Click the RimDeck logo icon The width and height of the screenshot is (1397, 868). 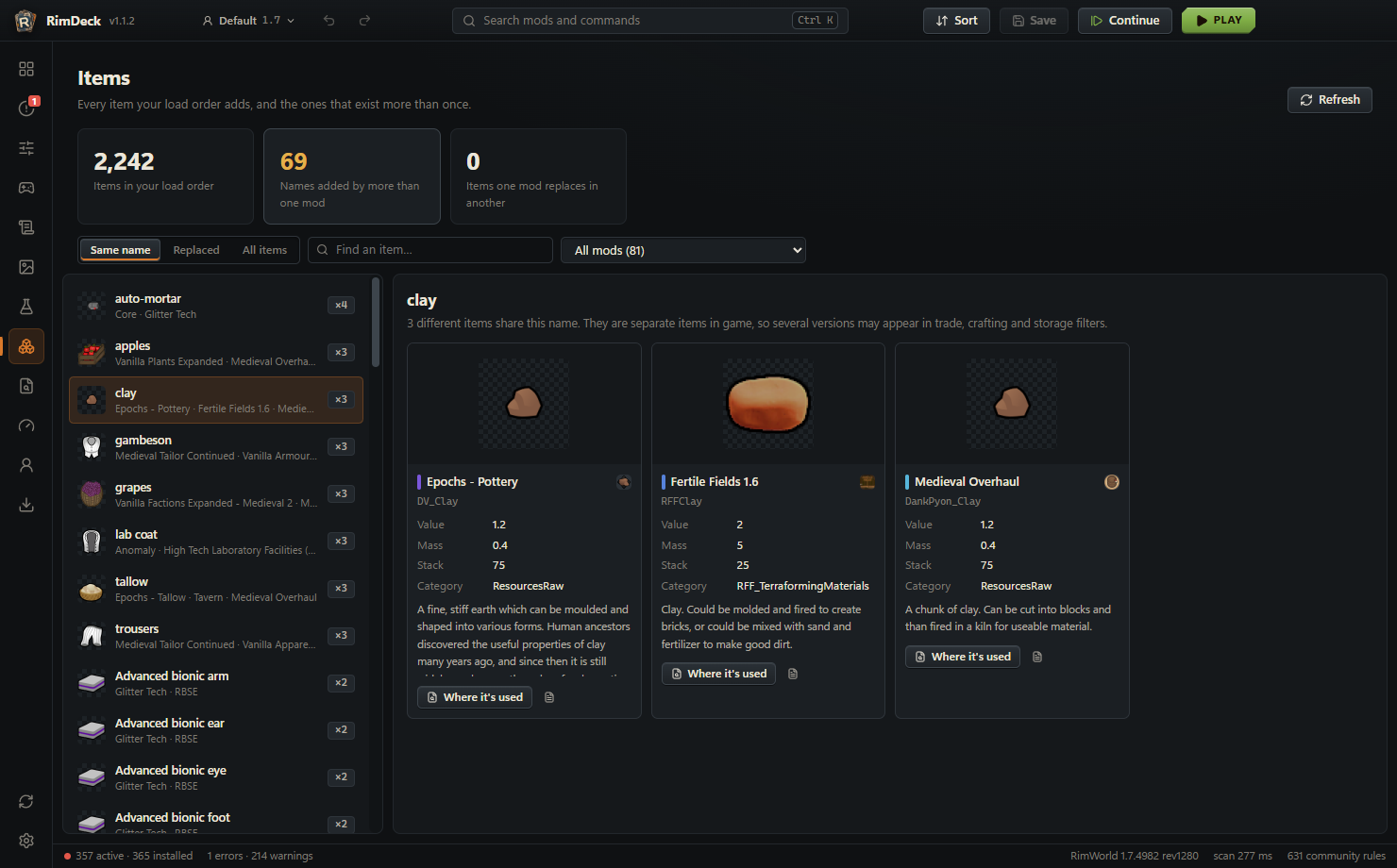click(x=25, y=21)
